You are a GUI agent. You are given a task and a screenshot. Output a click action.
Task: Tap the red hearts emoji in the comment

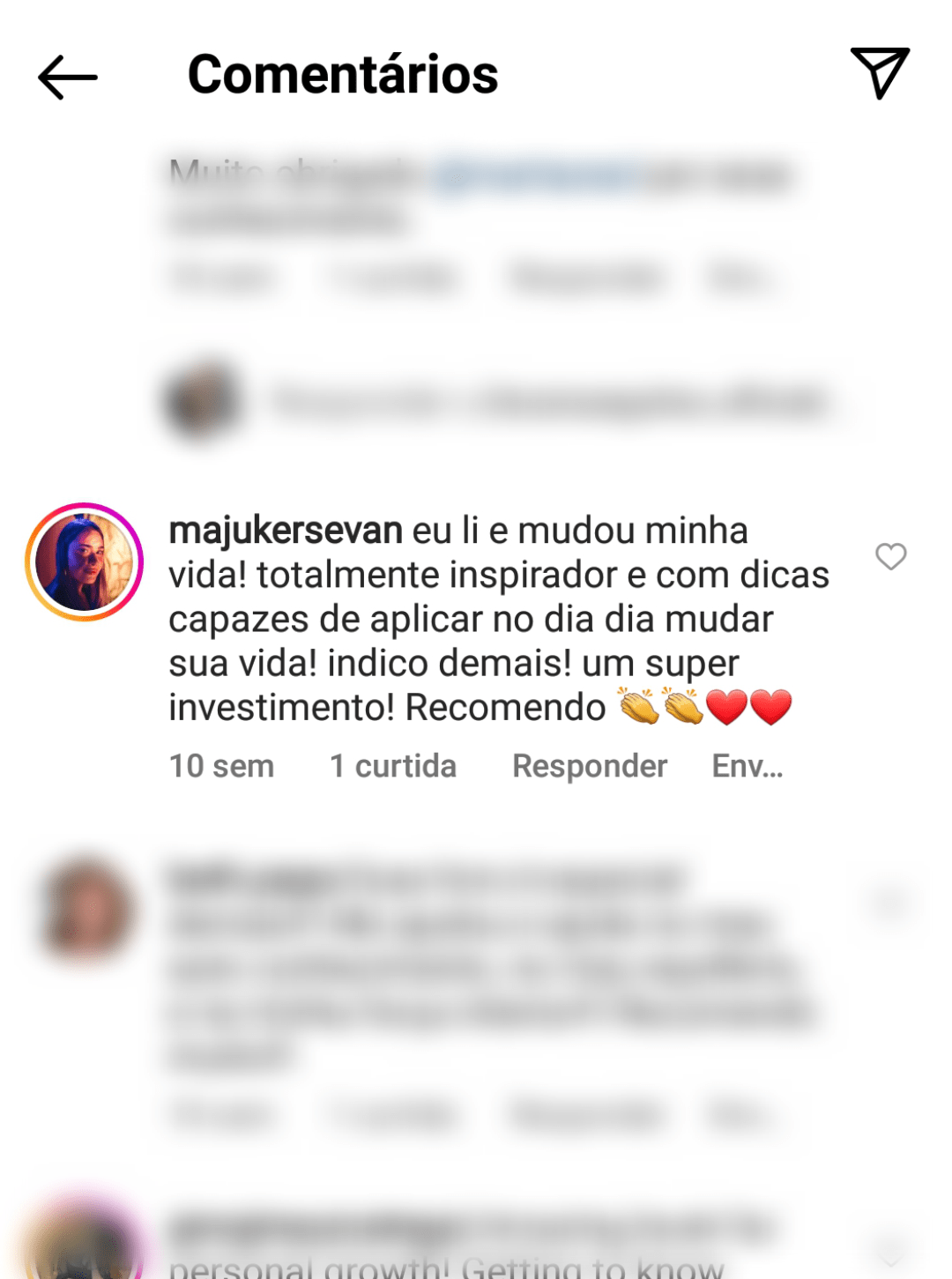tap(749, 707)
